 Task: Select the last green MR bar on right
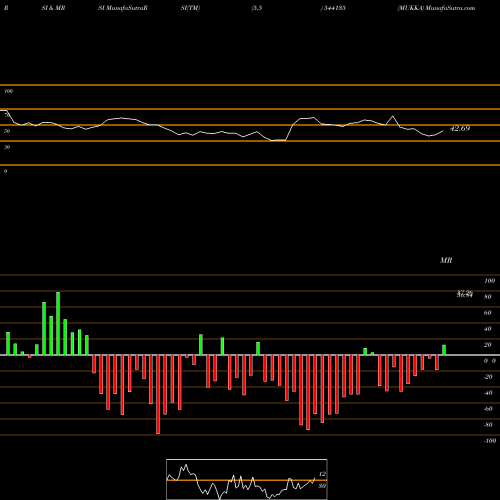click(444, 350)
